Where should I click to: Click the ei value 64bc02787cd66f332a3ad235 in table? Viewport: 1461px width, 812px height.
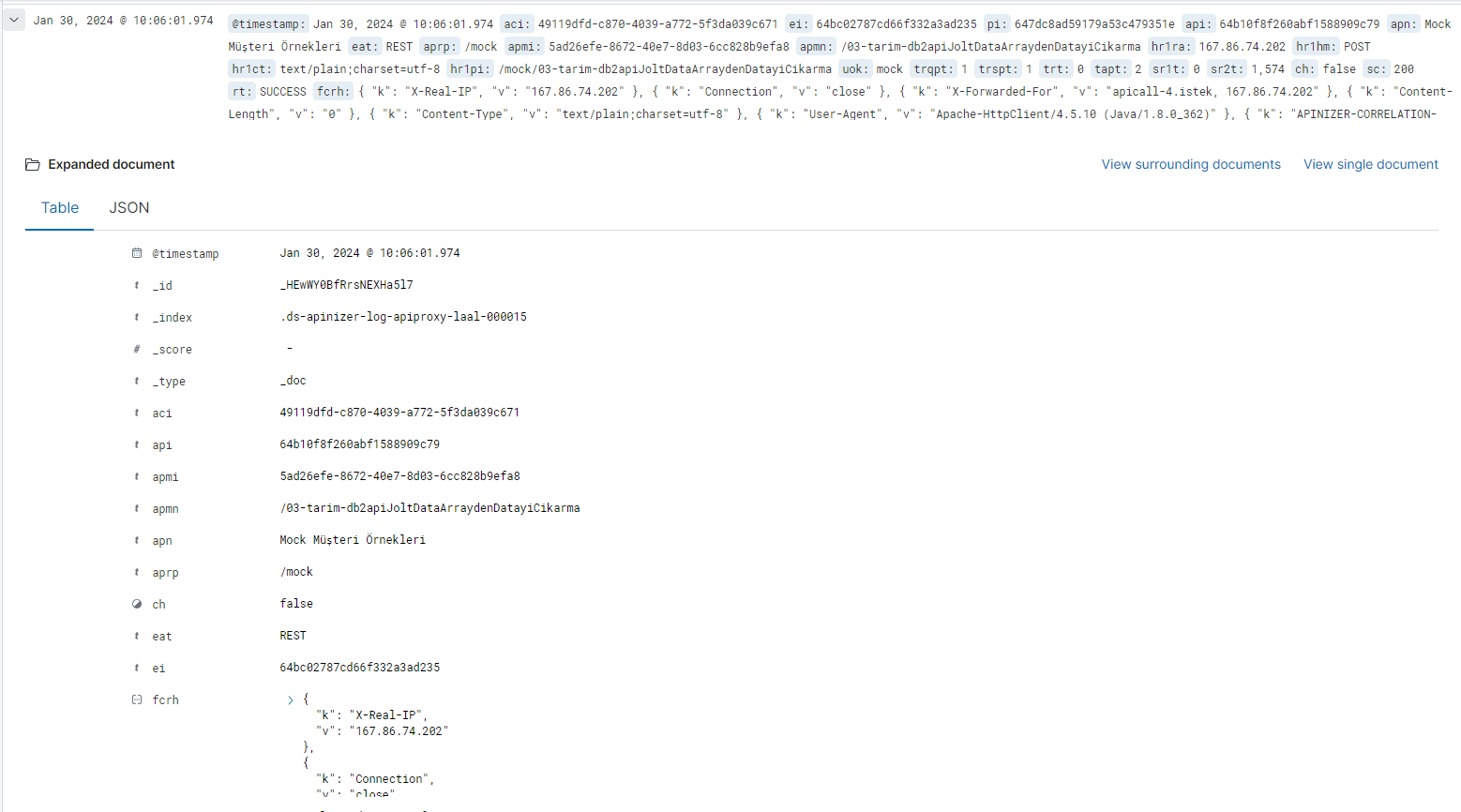click(360, 668)
